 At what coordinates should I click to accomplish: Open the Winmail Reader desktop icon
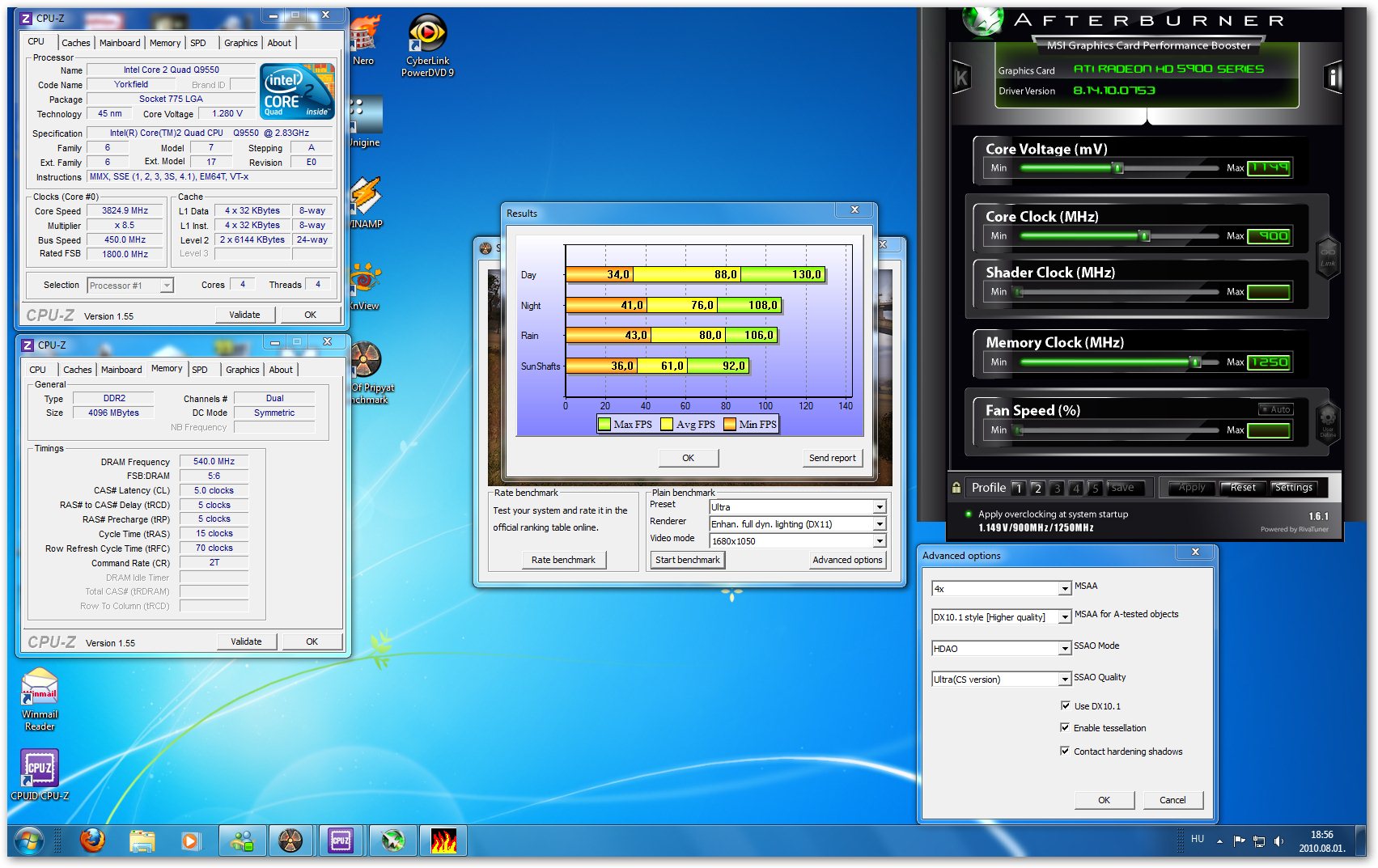click(x=40, y=701)
